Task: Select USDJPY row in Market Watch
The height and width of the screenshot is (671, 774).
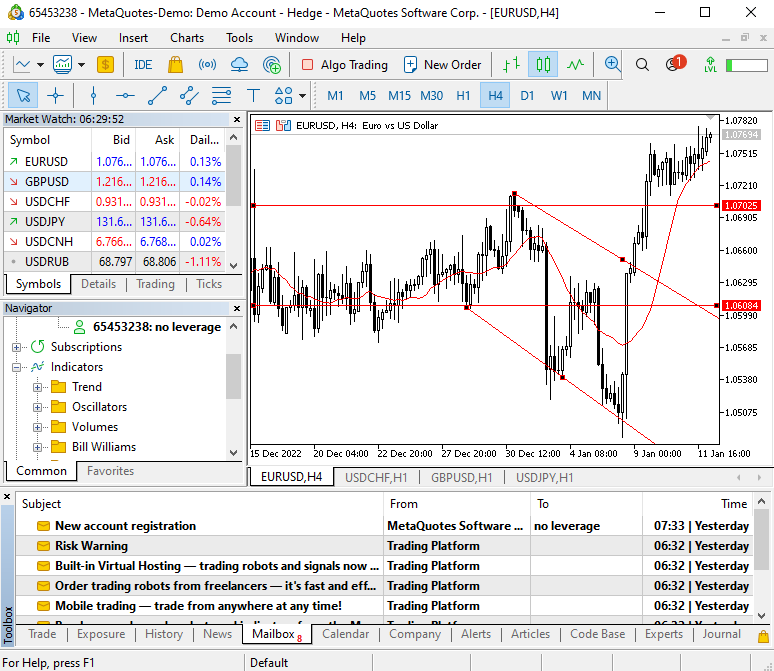Action: pos(114,222)
